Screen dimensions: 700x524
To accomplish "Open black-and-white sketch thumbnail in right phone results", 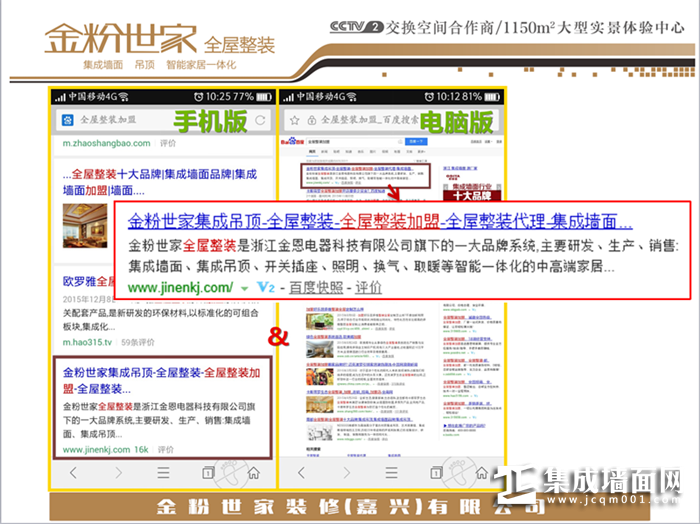I will 320,432.
